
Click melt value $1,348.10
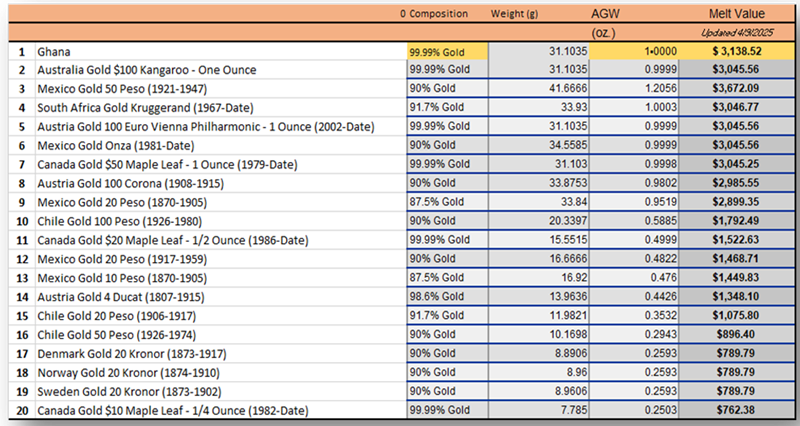(x=737, y=296)
